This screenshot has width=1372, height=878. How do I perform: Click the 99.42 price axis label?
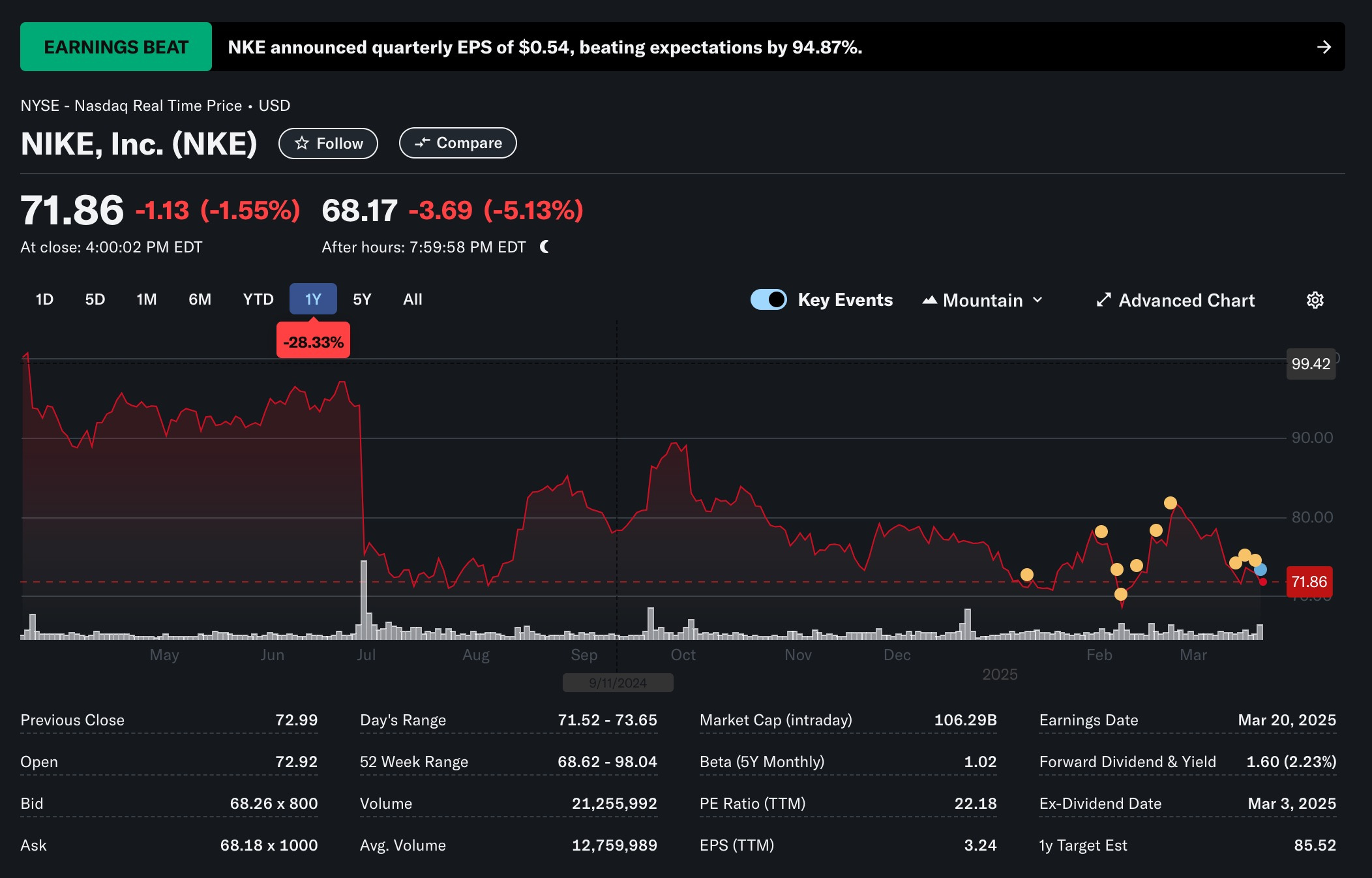[x=1311, y=364]
